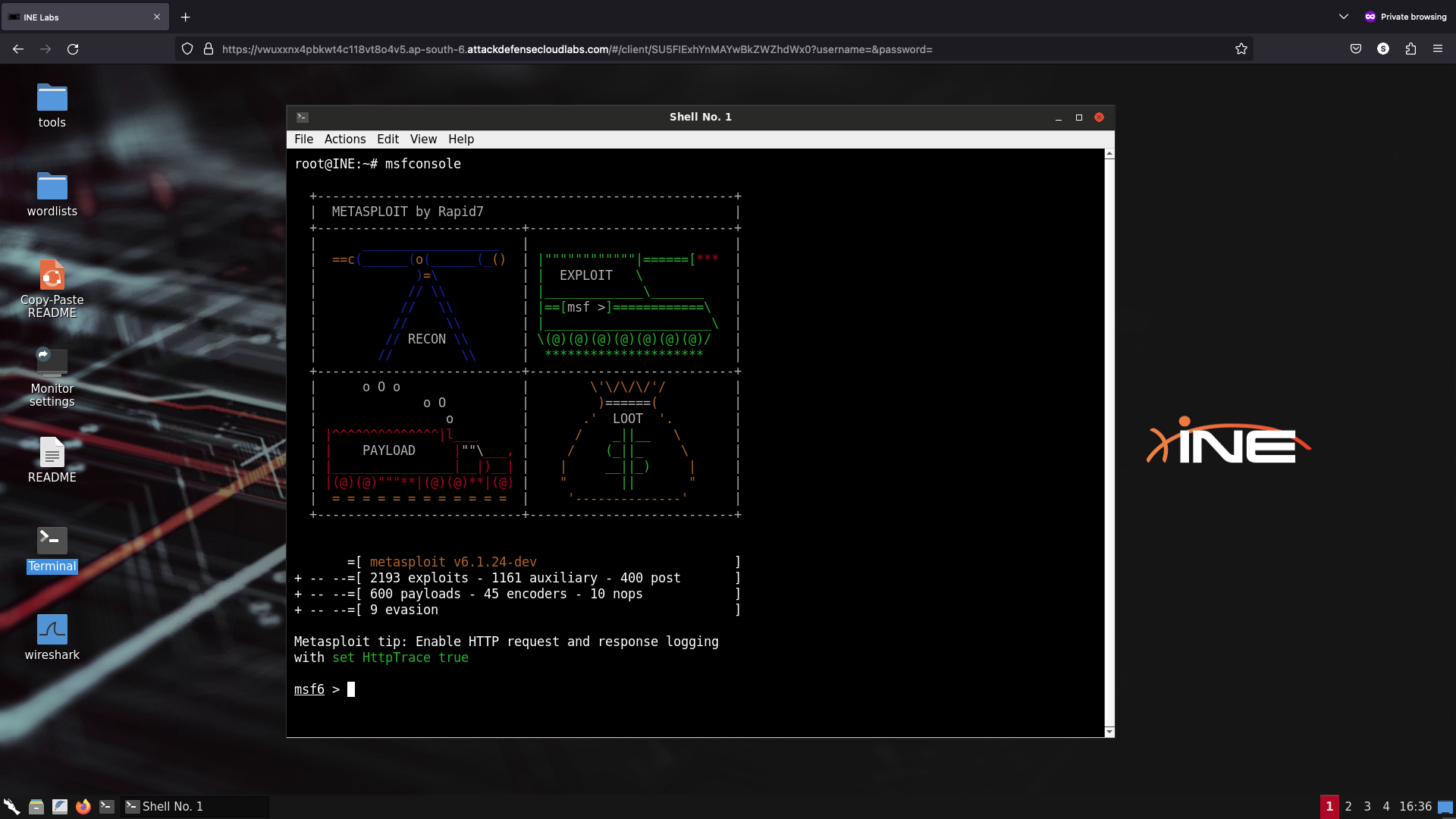This screenshot has width=1456, height=819.
Task: Open the wordlists desktop folder
Action: (x=52, y=194)
